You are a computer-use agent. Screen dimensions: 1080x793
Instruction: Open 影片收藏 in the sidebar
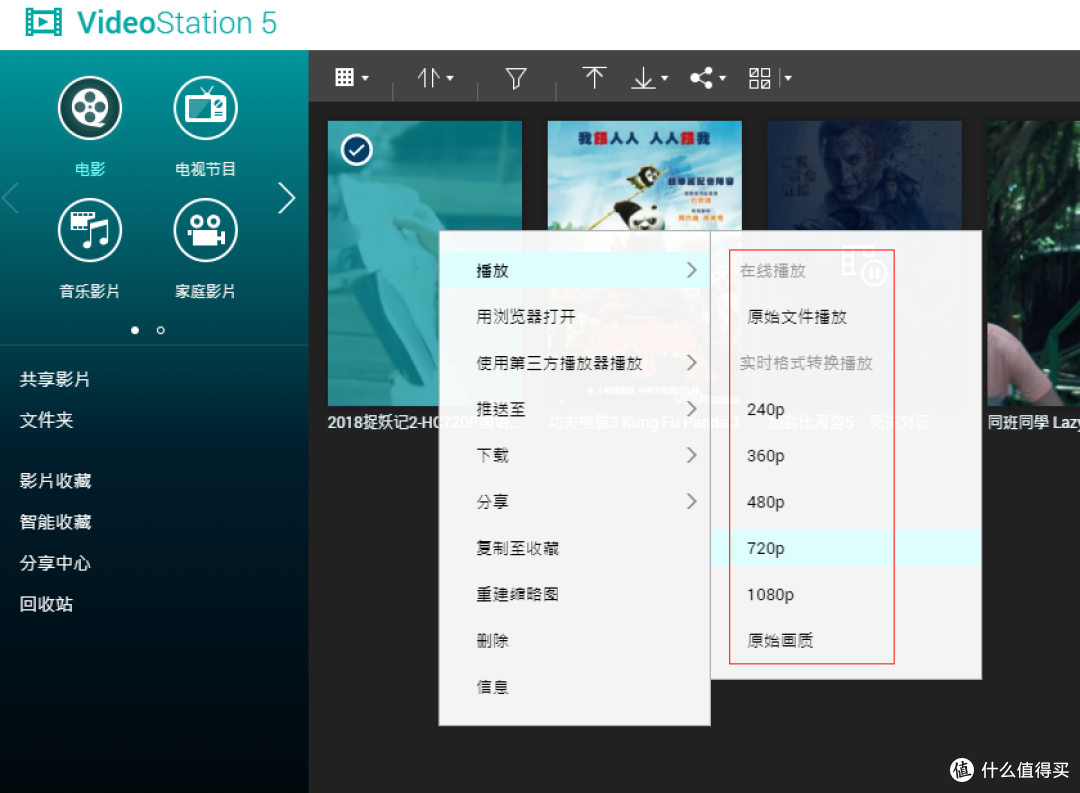coord(55,480)
